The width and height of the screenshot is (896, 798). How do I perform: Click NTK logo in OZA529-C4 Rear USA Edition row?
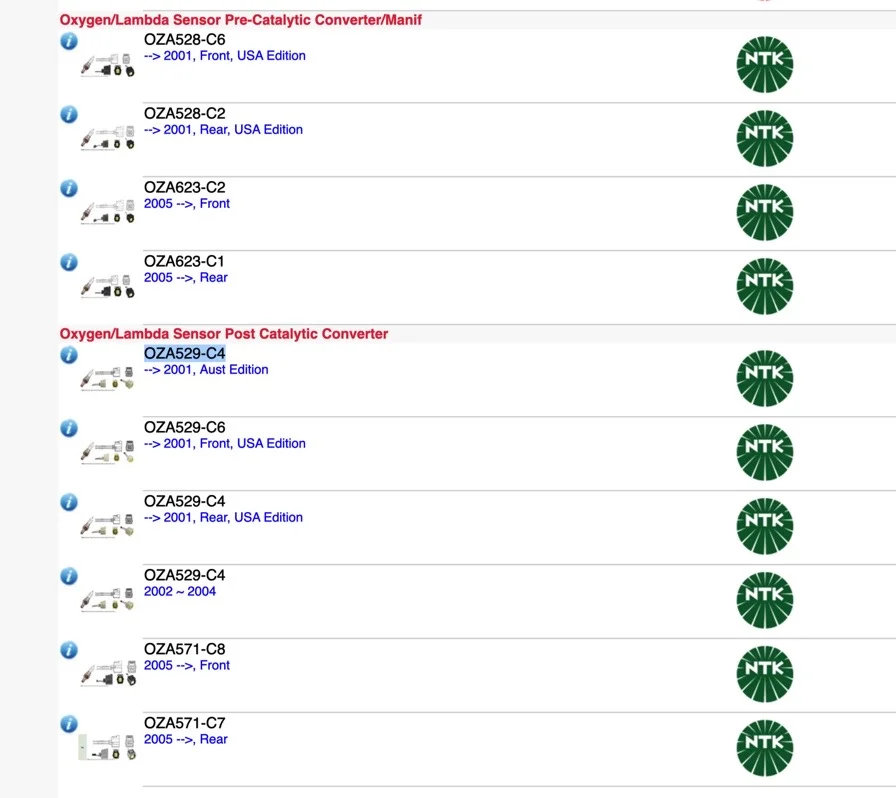coord(765,526)
